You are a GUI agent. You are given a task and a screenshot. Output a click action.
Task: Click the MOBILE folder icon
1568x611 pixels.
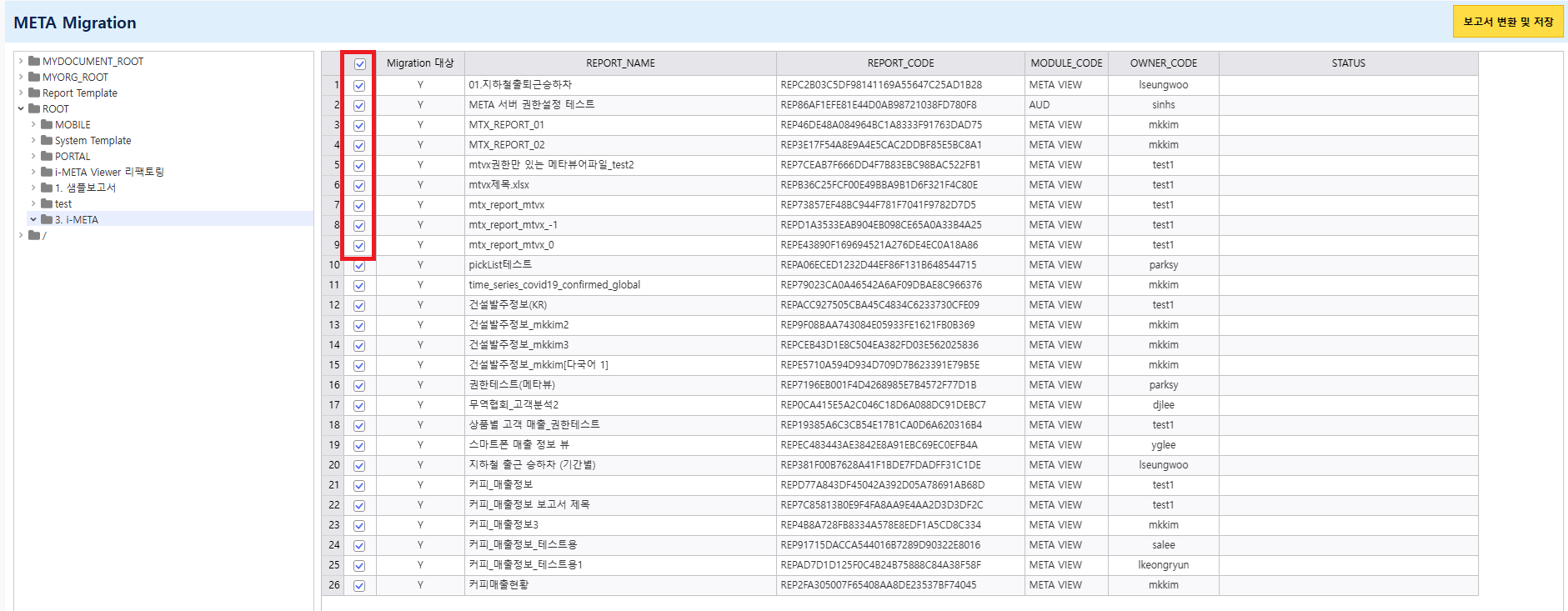47,124
